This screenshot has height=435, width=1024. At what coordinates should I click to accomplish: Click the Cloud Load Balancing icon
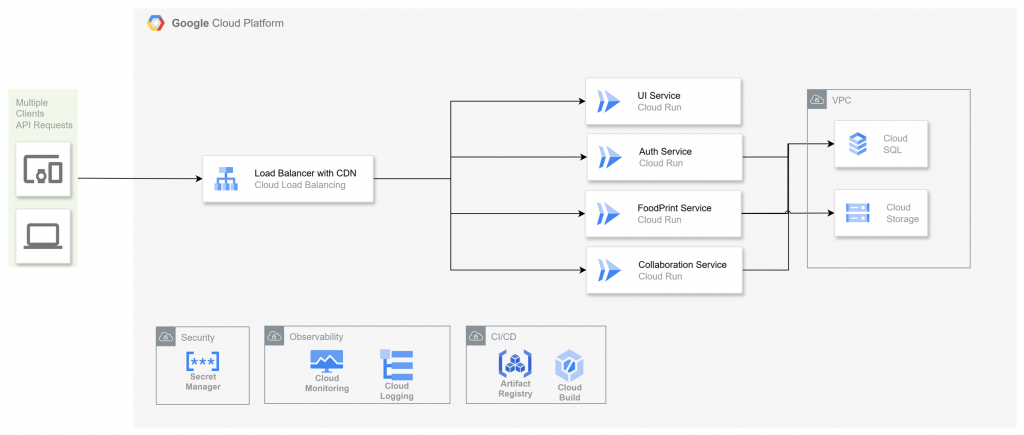(x=227, y=178)
